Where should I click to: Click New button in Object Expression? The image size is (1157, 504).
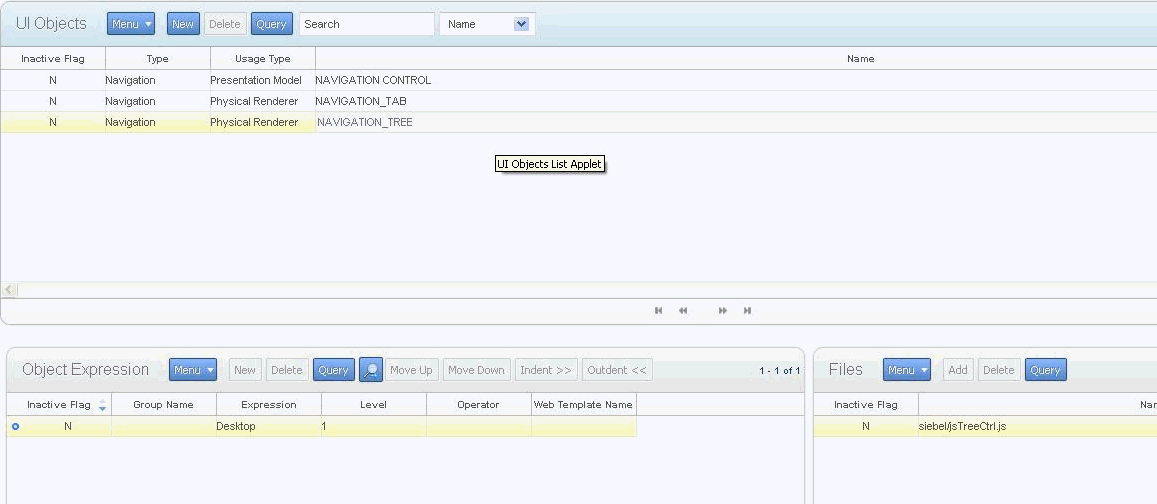pos(245,370)
